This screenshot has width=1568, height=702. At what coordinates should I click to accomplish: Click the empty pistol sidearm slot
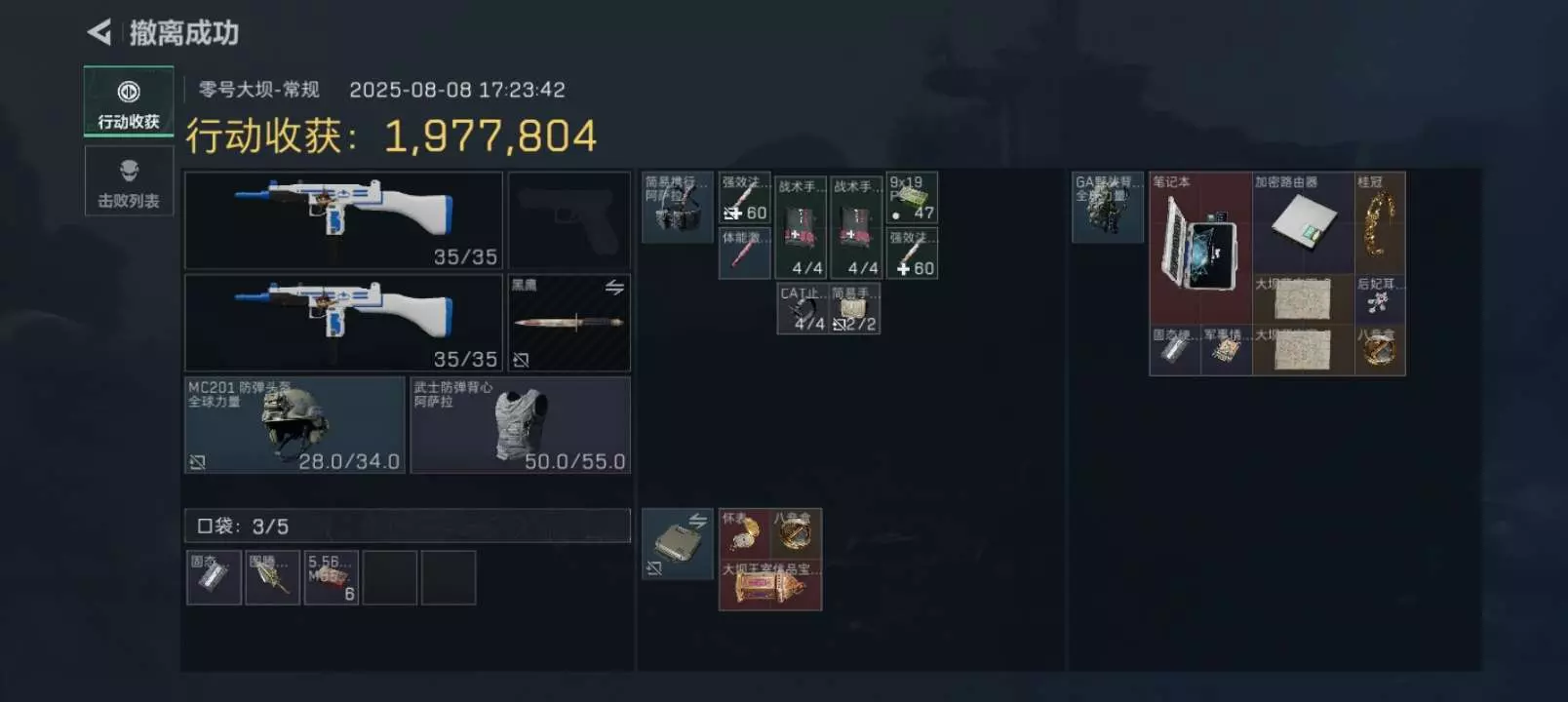point(569,220)
